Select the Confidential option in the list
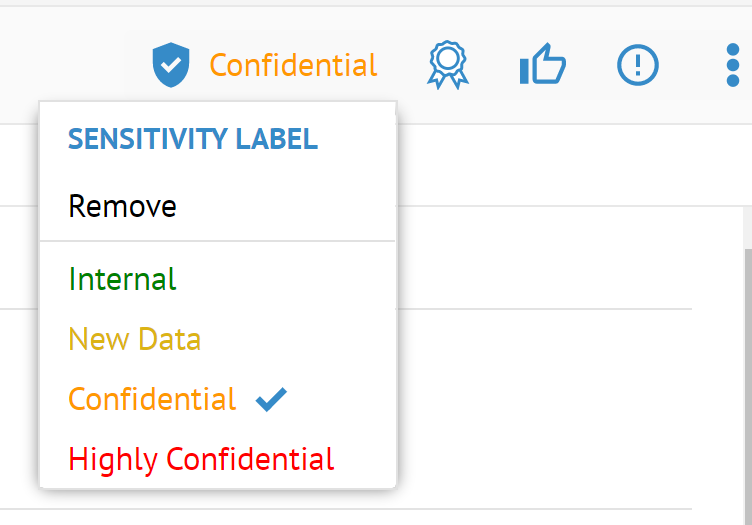Image resolution: width=752 pixels, height=525 pixels. click(152, 399)
